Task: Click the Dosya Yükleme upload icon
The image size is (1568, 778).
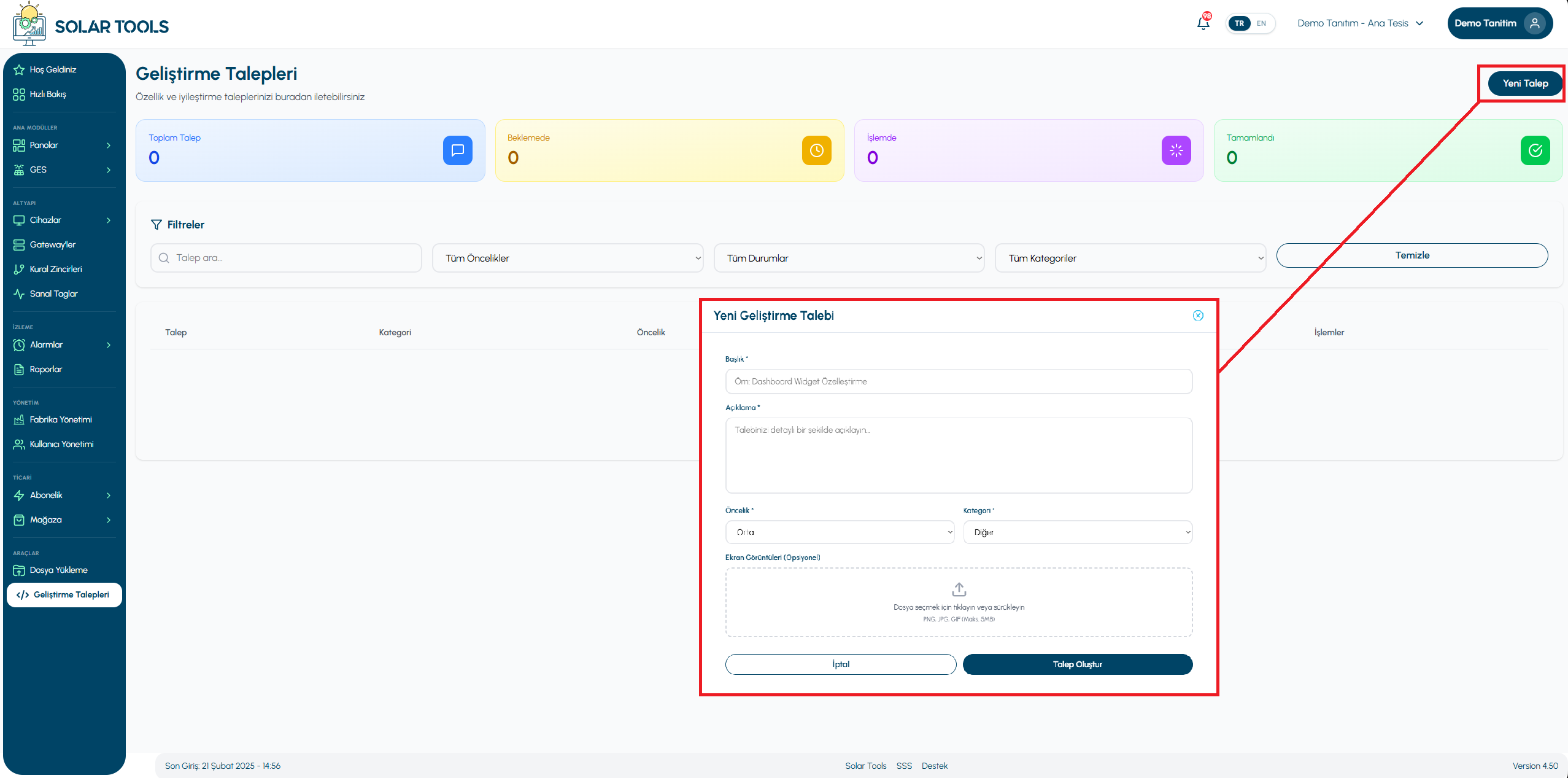Action: (x=19, y=570)
